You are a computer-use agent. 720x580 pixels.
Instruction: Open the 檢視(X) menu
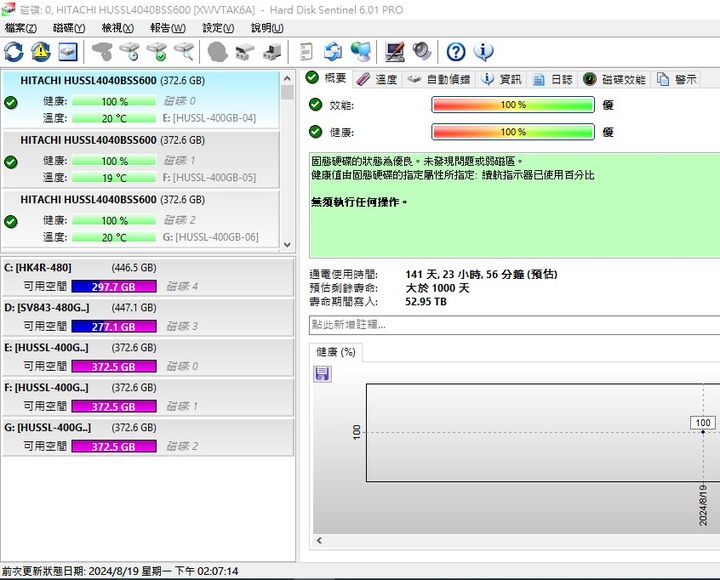(118, 28)
